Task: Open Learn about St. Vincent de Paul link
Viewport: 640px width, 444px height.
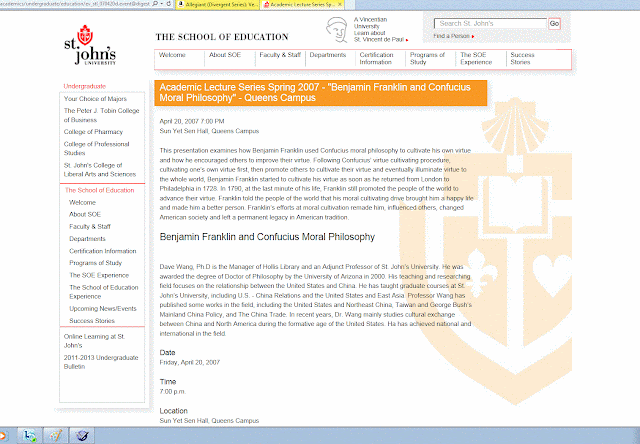Action: point(378,36)
